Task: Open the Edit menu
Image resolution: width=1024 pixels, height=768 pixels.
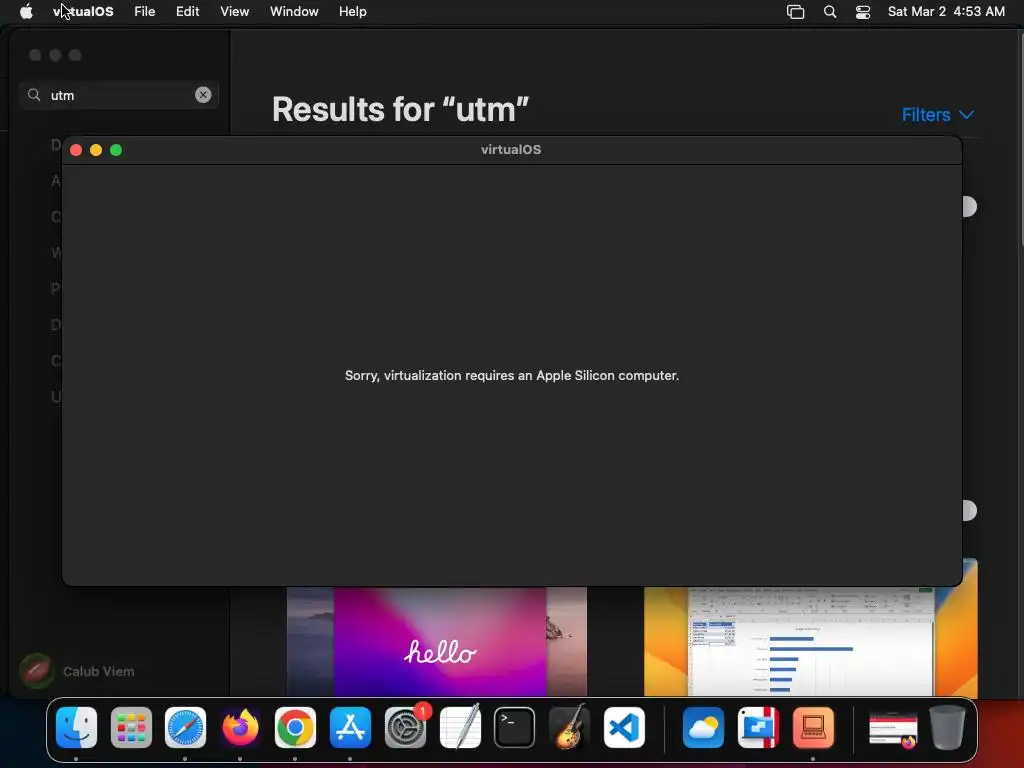Action: 187,11
